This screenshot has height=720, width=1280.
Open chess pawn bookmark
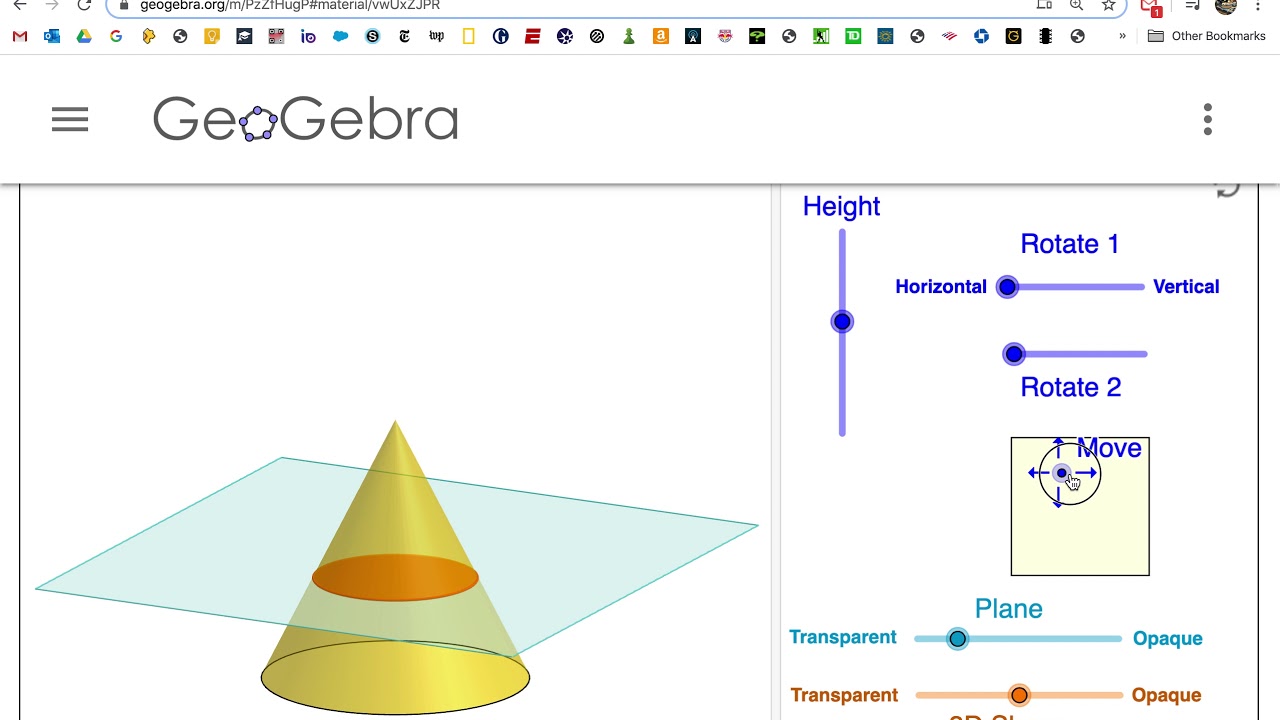pos(629,36)
